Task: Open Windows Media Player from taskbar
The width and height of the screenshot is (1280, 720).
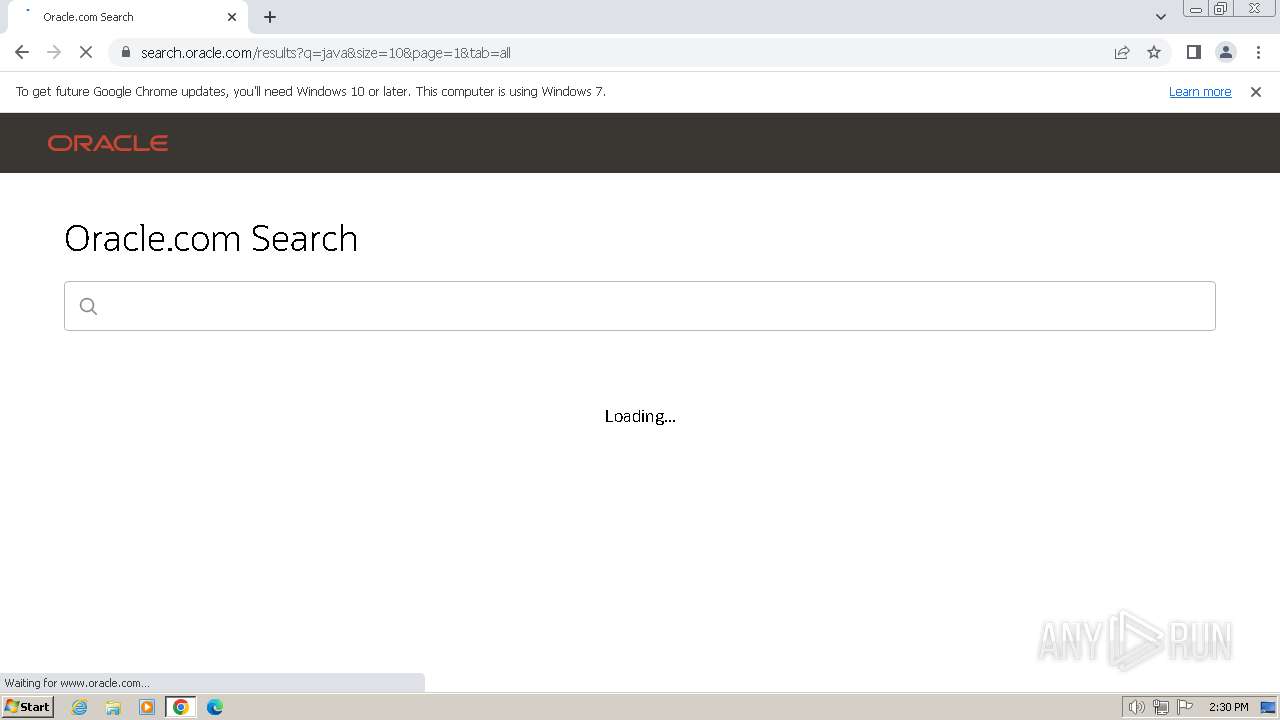Action: (x=147, y=707)
